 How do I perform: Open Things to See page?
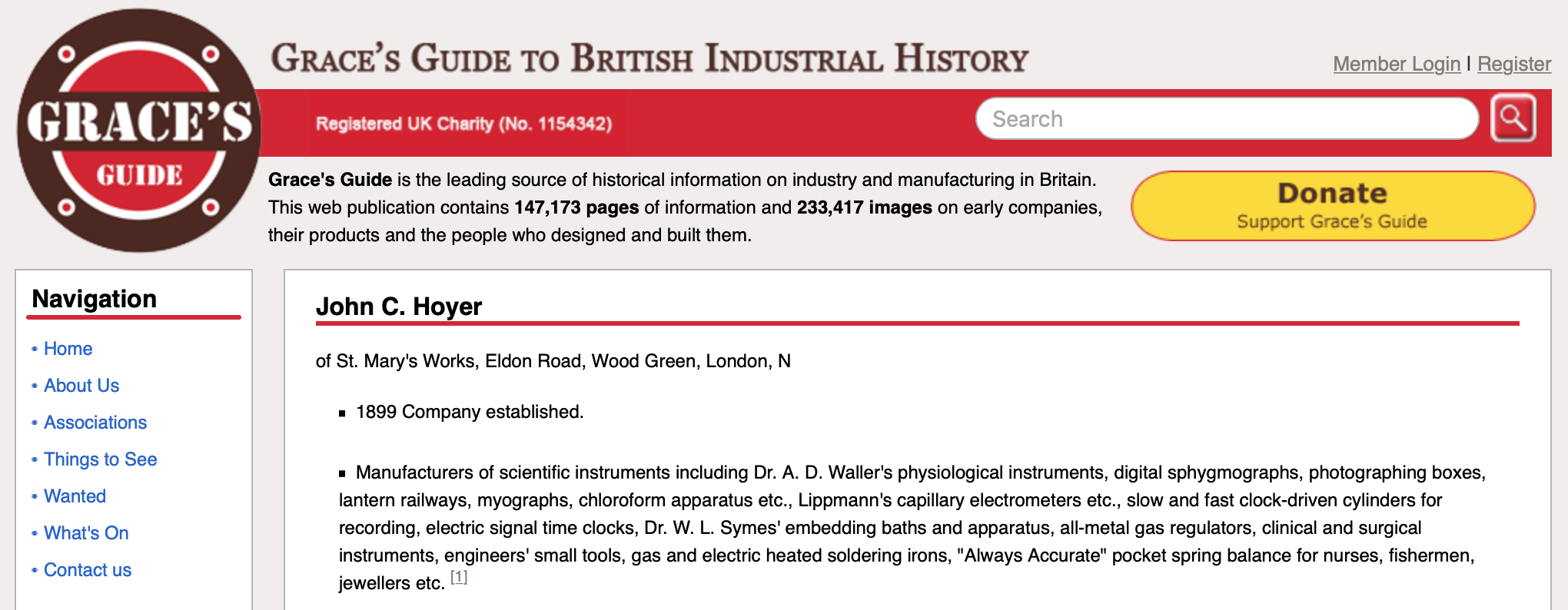tap(100, 459)
